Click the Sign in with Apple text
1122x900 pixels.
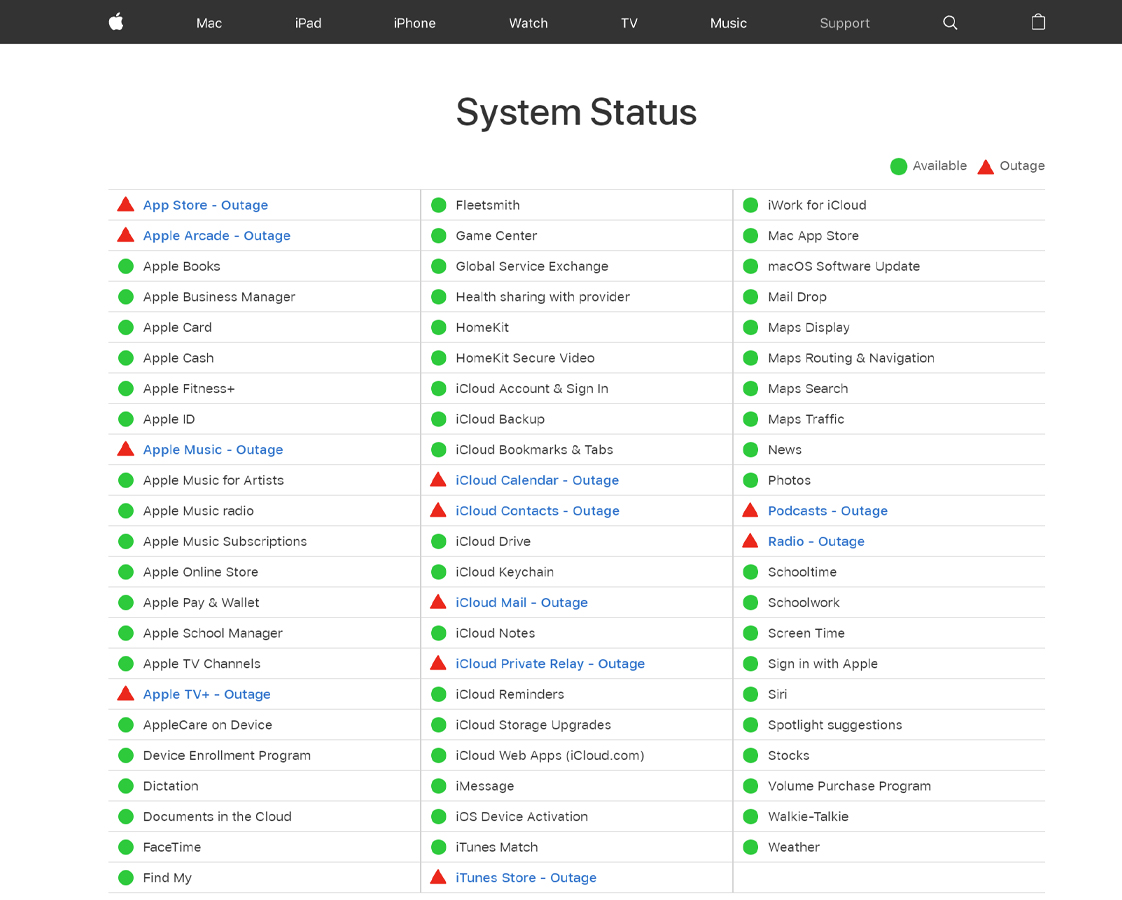(822, 664)
